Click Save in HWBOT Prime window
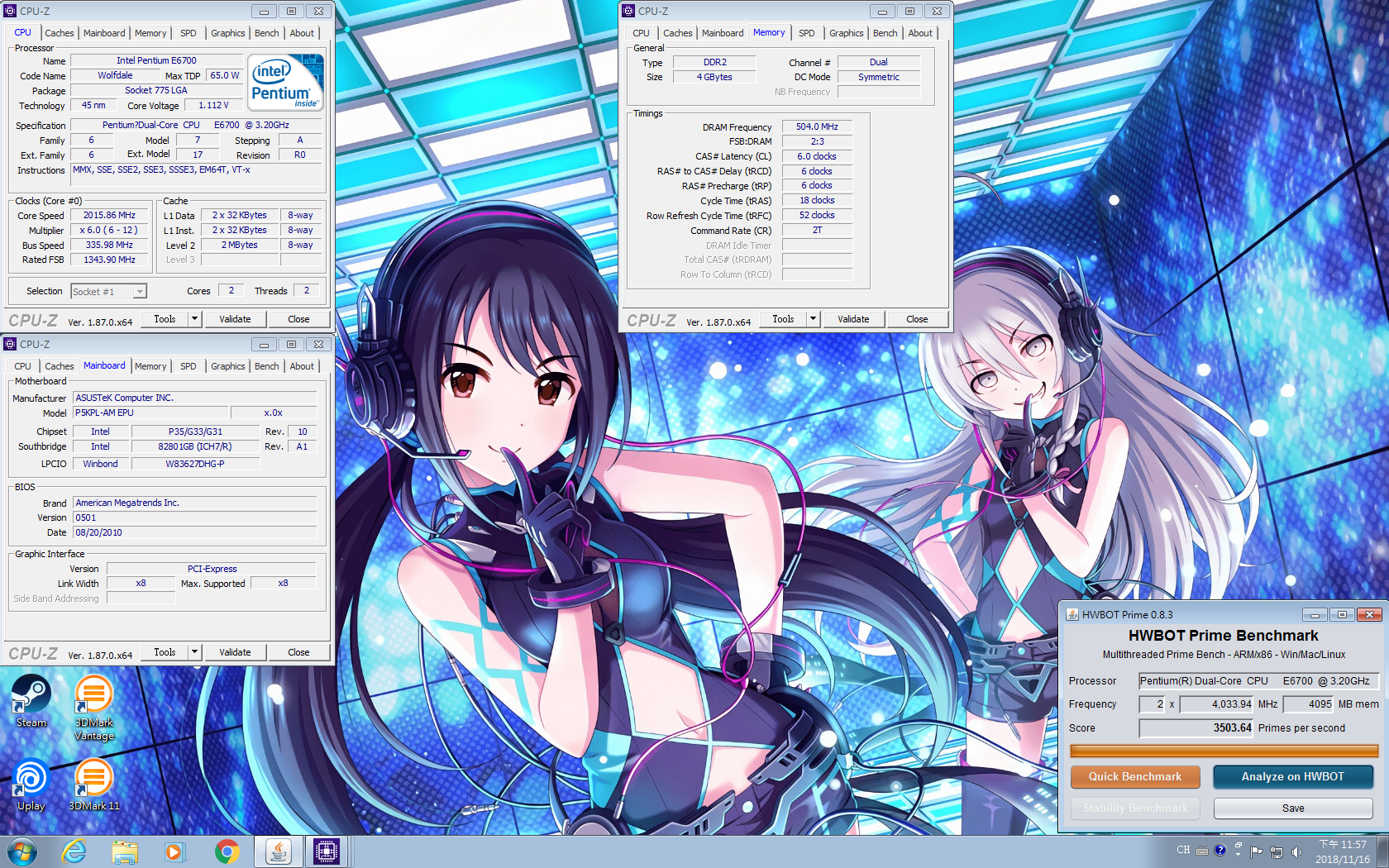 [x=1293, y=808]
